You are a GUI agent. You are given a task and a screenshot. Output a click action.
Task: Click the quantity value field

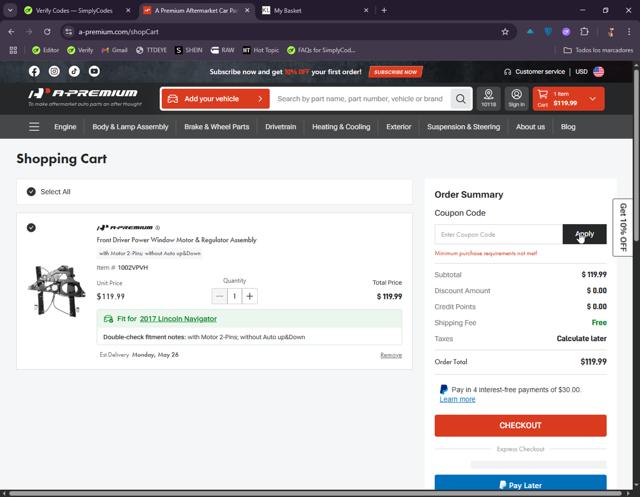(x=235, y=296)
